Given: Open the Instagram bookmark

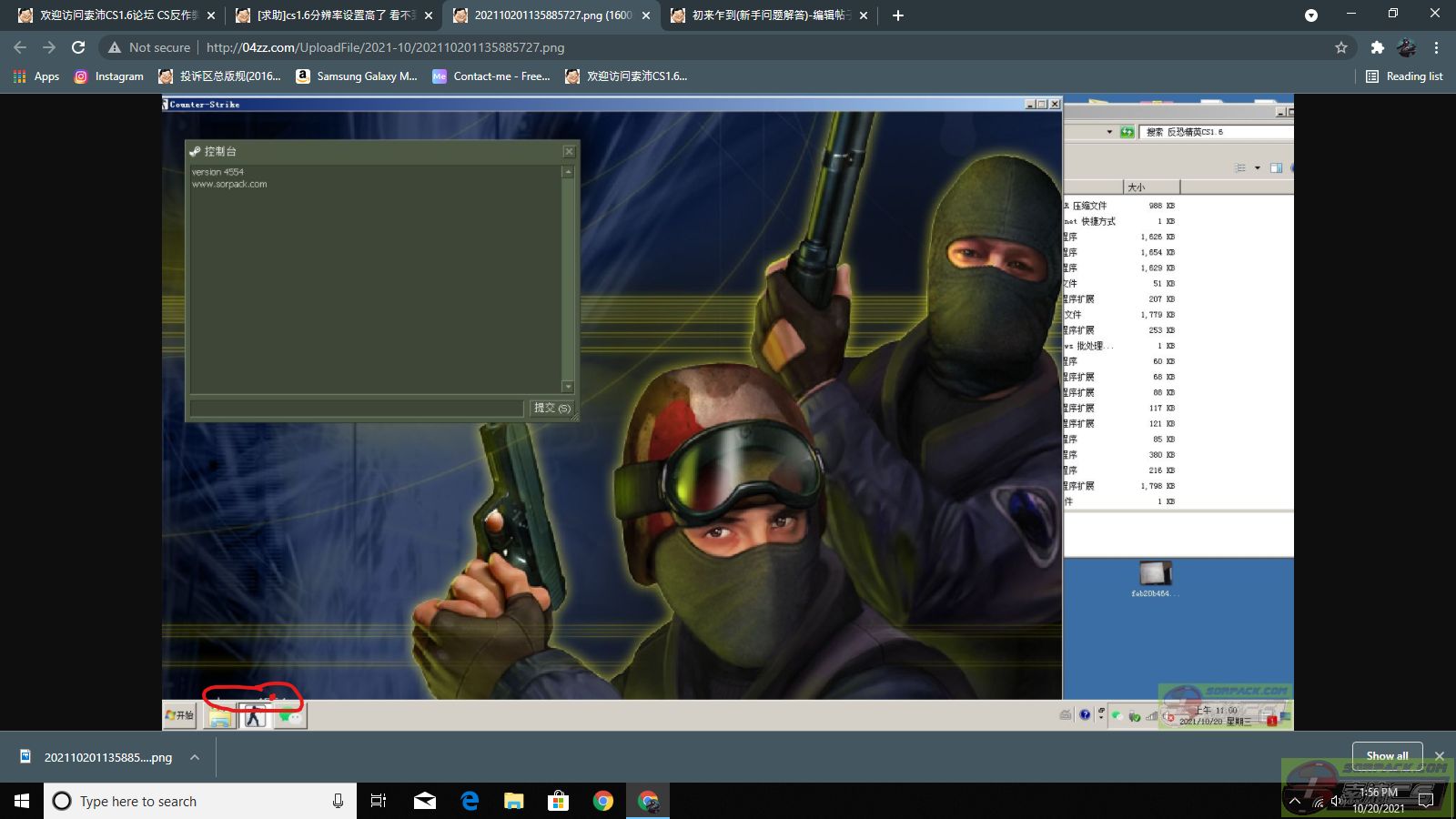Looking at the screenshot, I should point(109,76).
